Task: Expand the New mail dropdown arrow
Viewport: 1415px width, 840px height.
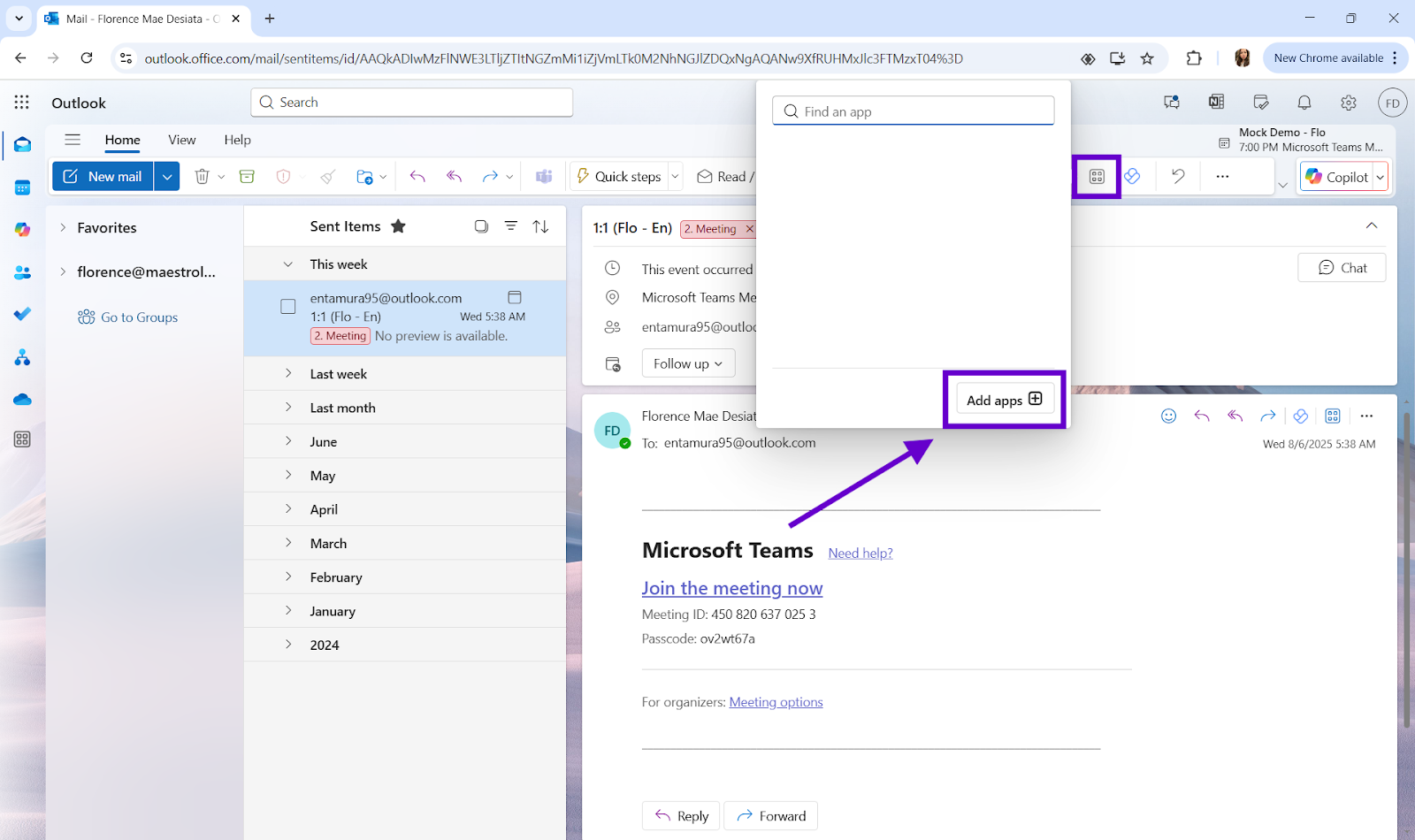Action: 167,177
